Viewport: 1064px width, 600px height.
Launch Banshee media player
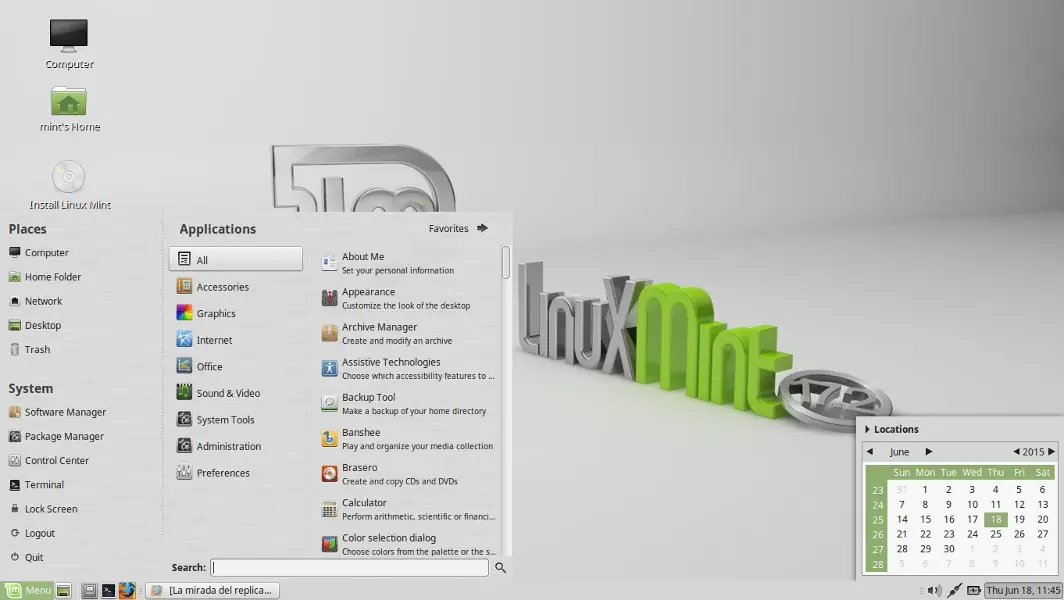[408, 439]
